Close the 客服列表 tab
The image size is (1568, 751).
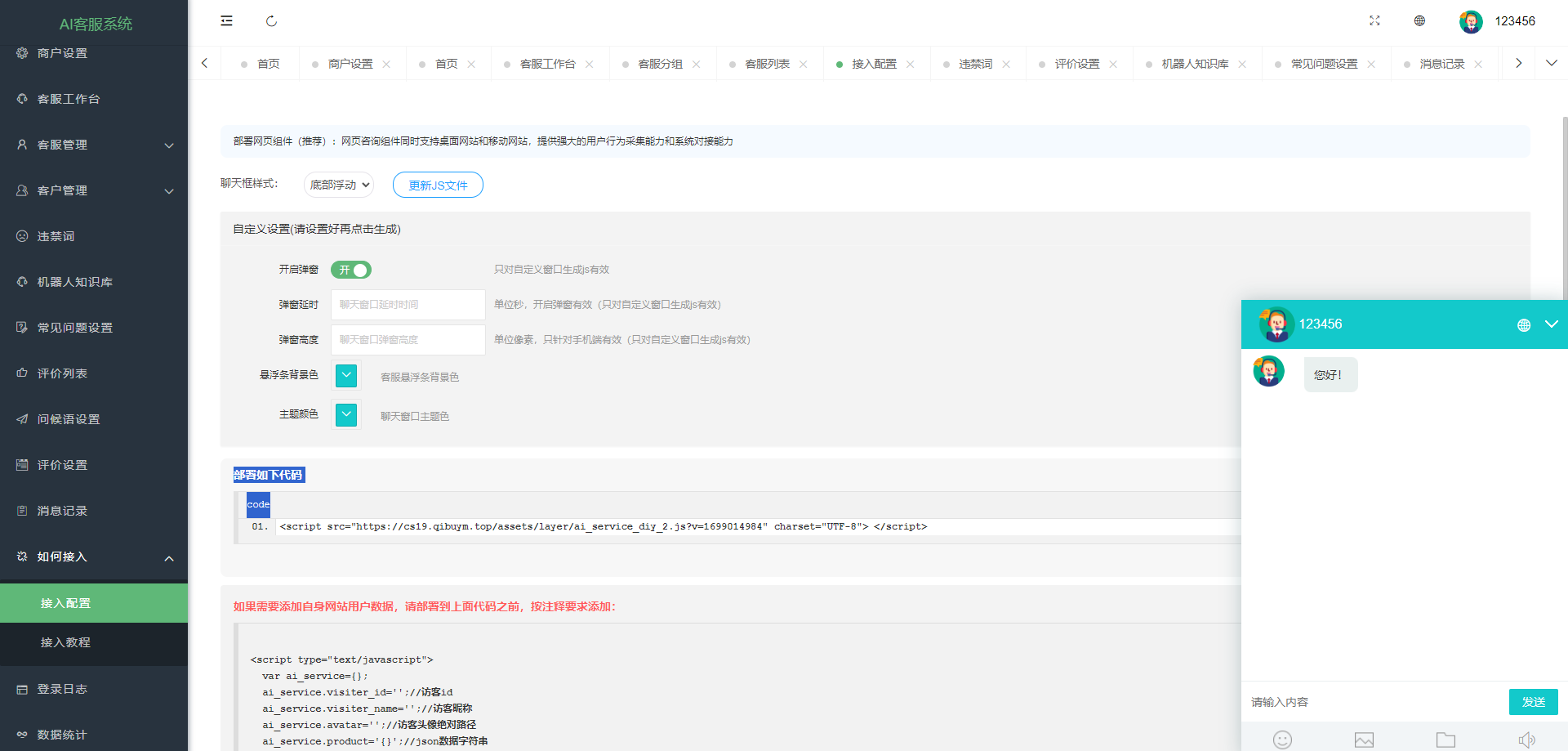tap(803, 64)
